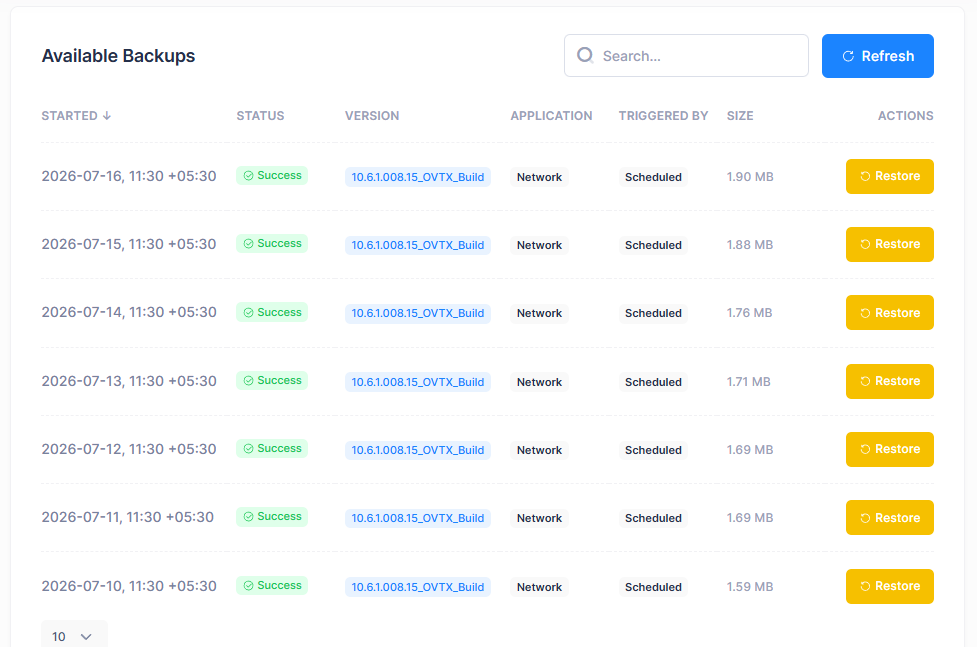Image resolution: width=977 pixels, height=647 pixels.
Task: Open version link of 2026-07-11 backup
Action: coord(417,518)
